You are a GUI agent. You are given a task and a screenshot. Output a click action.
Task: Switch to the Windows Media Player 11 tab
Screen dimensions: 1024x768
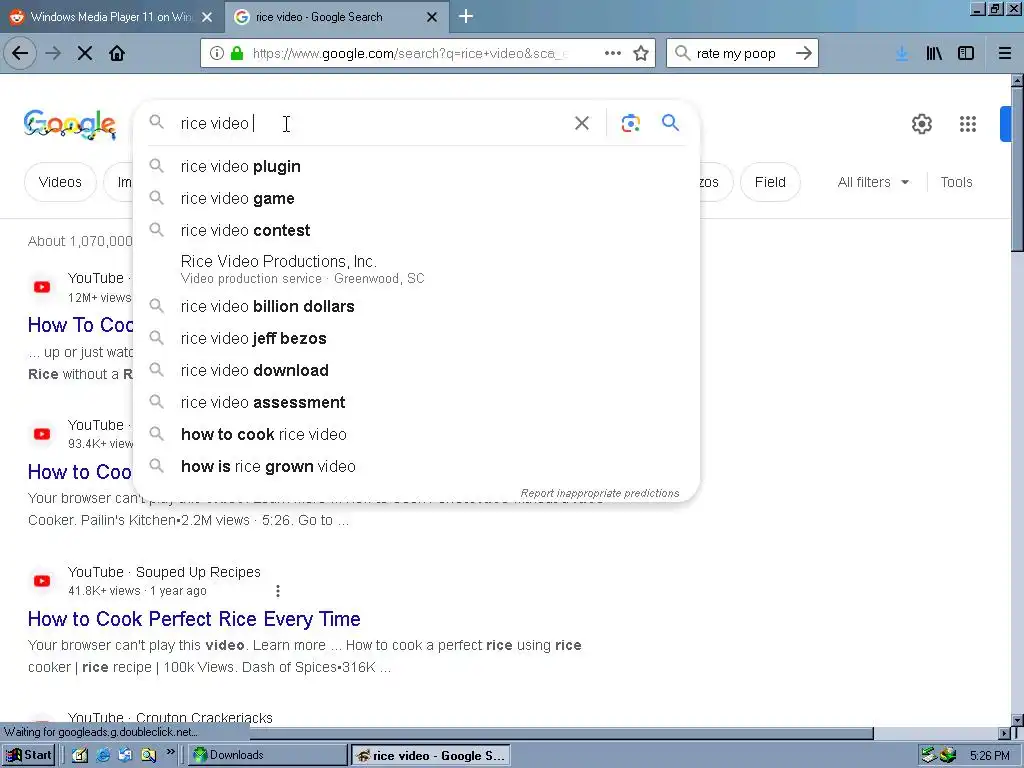click(111, 17)
